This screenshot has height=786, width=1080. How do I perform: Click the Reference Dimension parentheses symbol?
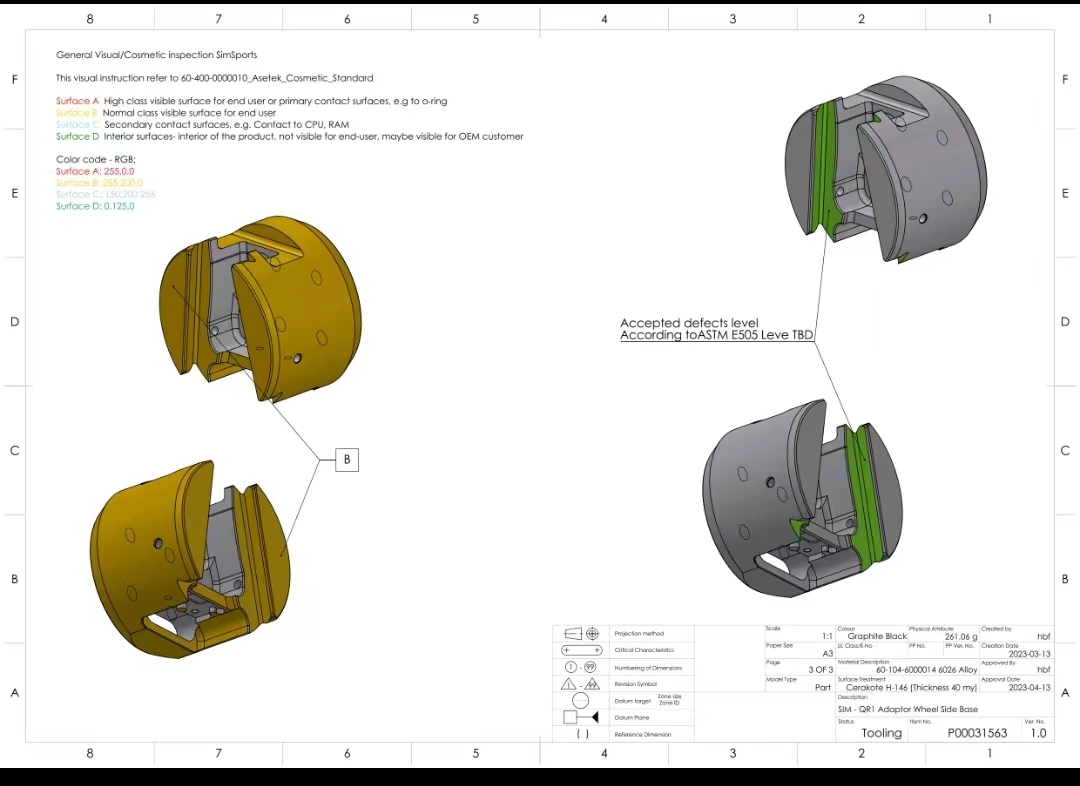(582, 734)
